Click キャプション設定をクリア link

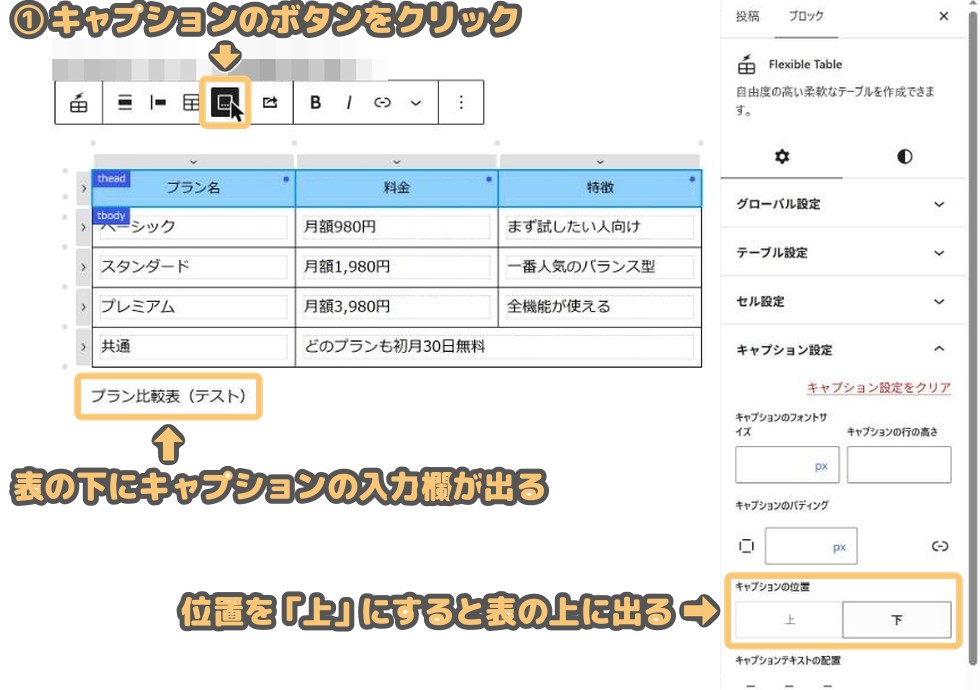tap(879, 388)
